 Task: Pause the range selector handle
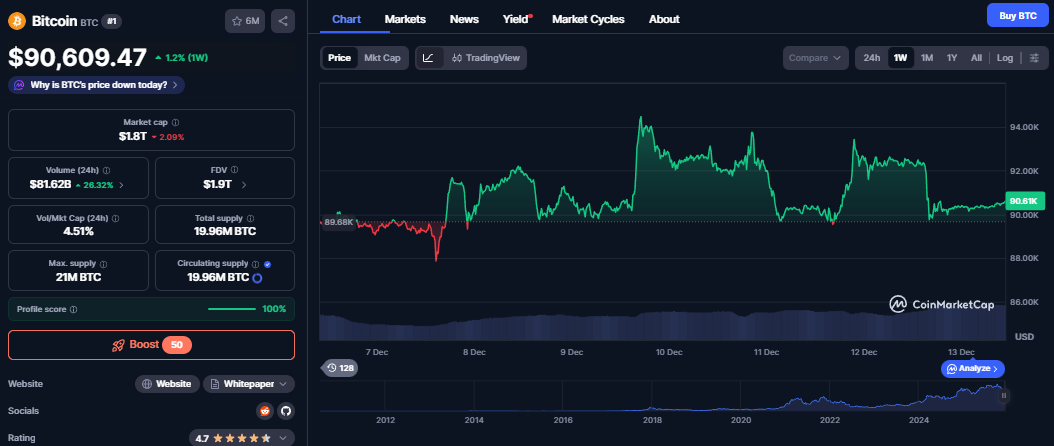point(1004,396)
